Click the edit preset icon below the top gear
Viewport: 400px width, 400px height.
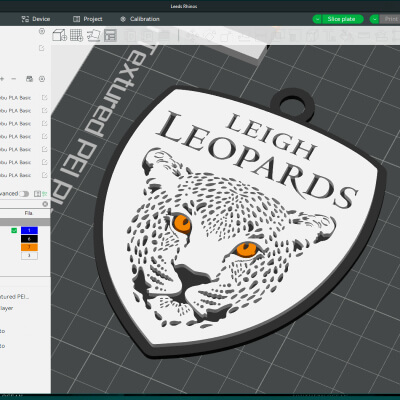click(x=42, y=48)
